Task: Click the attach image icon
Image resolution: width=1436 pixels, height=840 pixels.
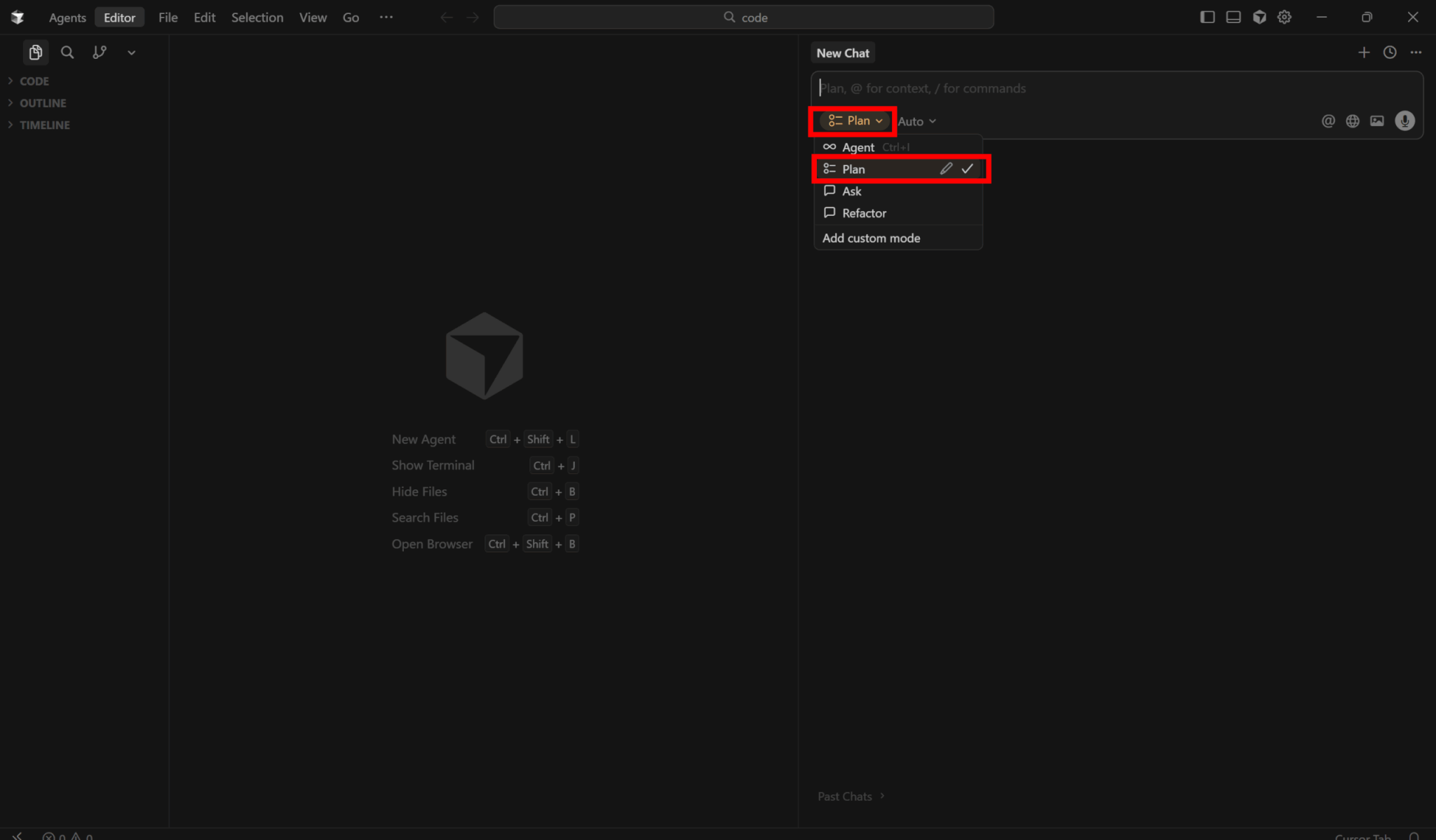Action: [1377, 121]
